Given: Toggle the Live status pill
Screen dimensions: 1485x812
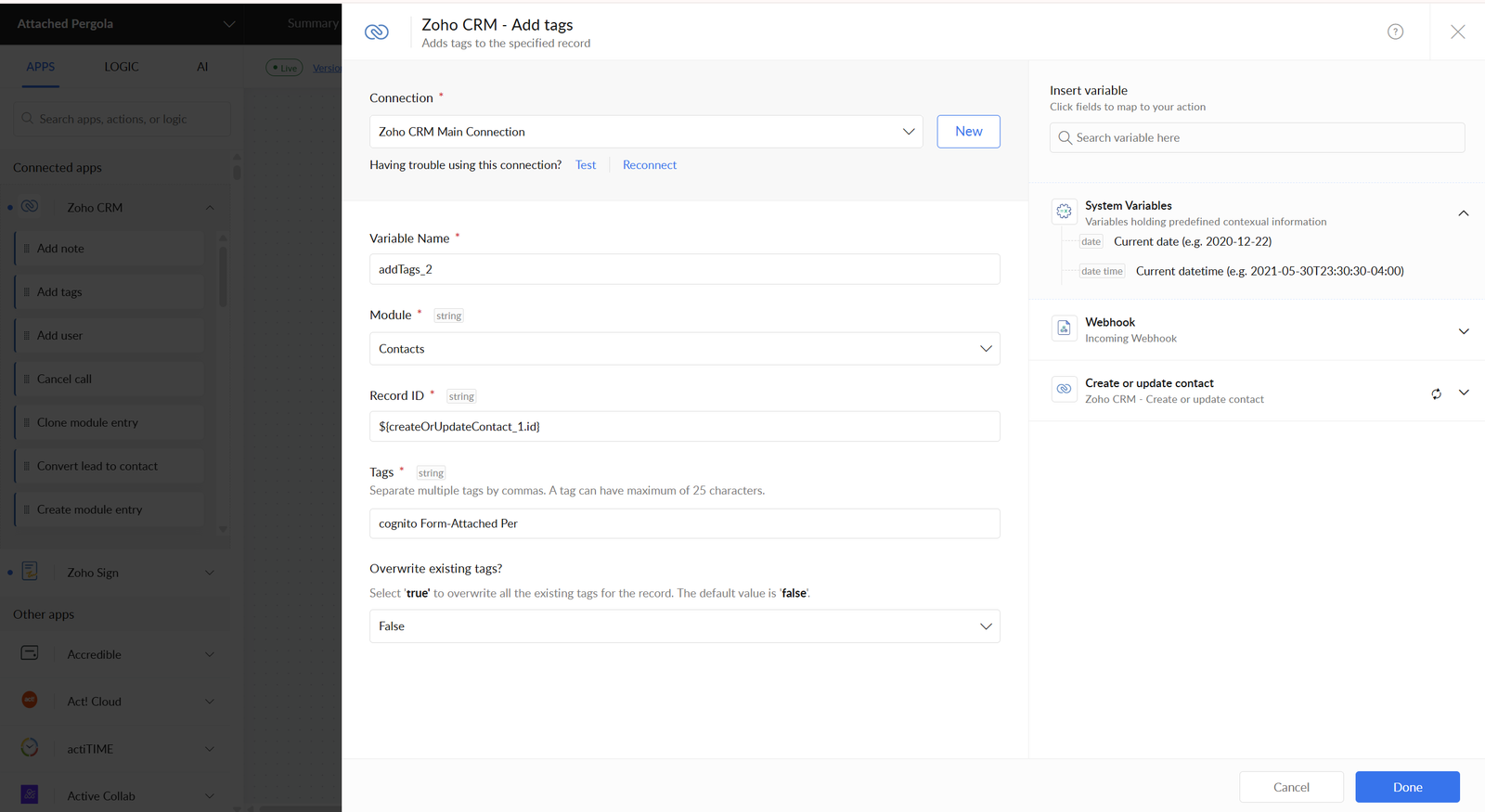Looking at the screenshot, I should [284, 68].
